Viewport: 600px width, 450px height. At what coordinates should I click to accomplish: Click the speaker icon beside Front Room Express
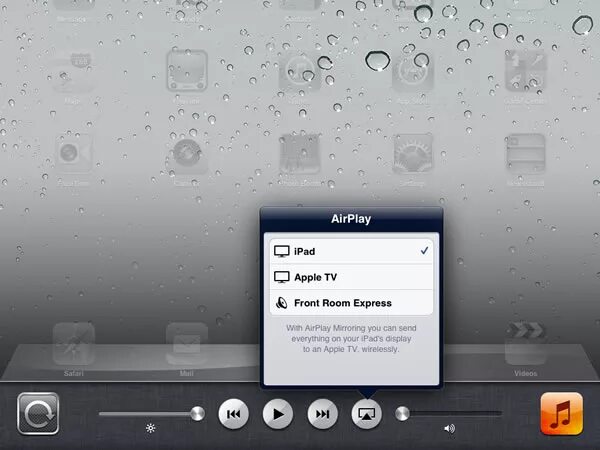click(x=282, y=303)
